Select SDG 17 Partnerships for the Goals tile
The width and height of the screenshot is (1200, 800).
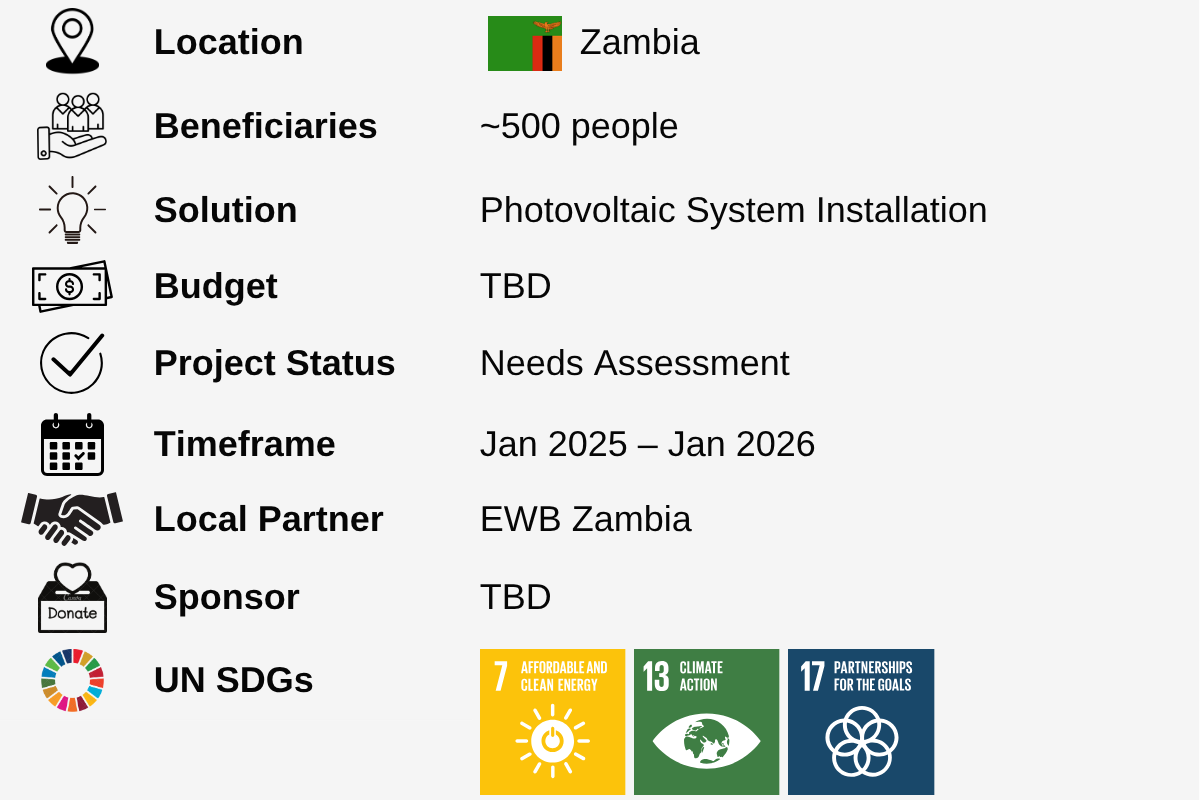coord(861,722)
